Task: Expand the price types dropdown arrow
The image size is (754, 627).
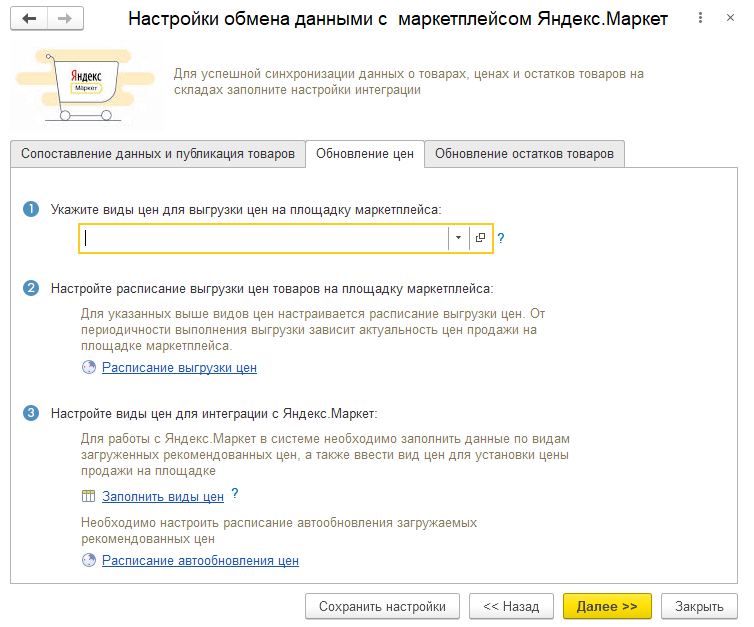Action: coord(458,238)
